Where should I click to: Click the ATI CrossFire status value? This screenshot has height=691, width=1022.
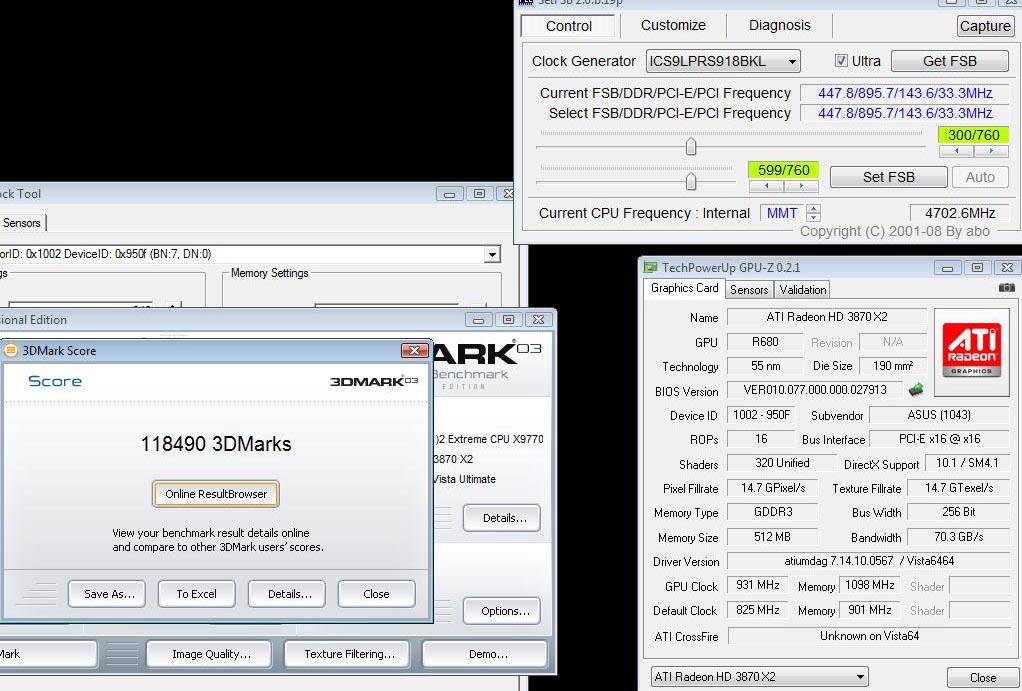pyautogui.click(x=869, y=636)
